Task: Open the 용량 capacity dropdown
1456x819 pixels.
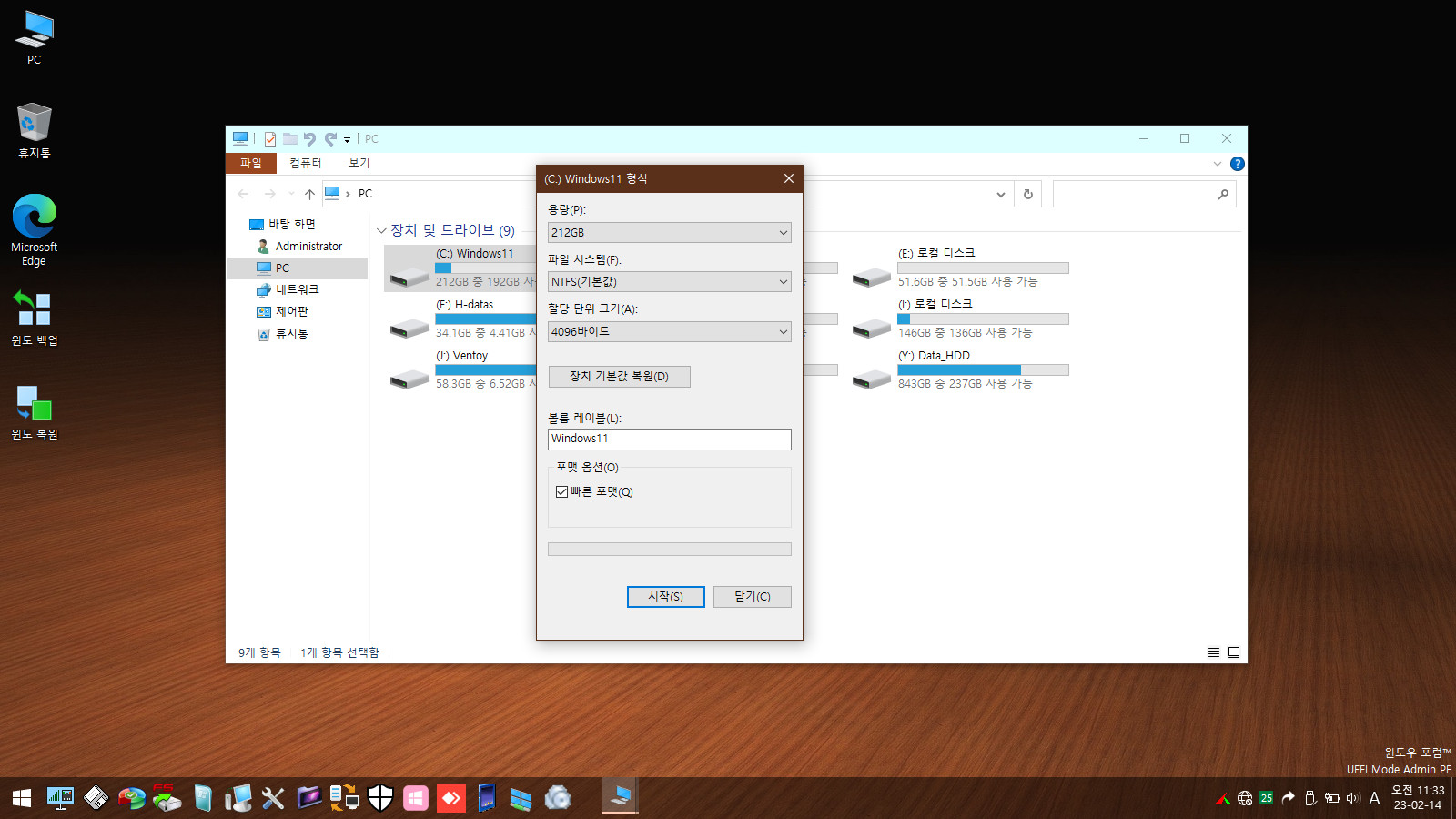Action: click(670, 233)
